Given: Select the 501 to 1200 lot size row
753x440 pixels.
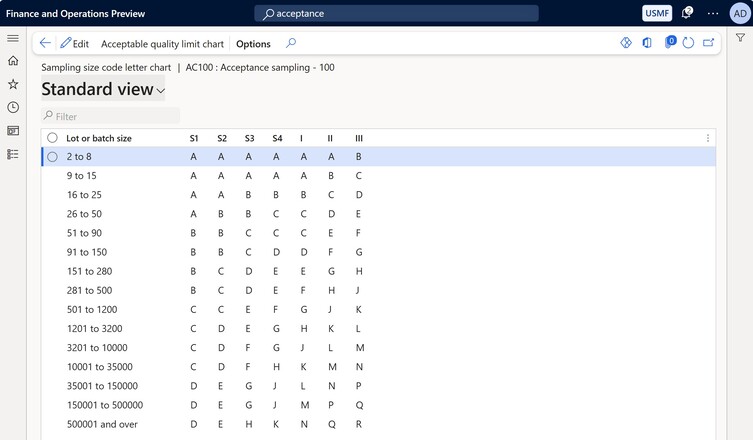Looking at the screenshot, I should 378,310.
